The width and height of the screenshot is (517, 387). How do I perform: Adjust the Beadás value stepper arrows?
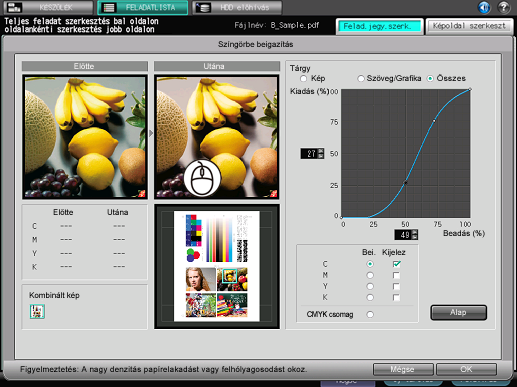tap(415, 235)
